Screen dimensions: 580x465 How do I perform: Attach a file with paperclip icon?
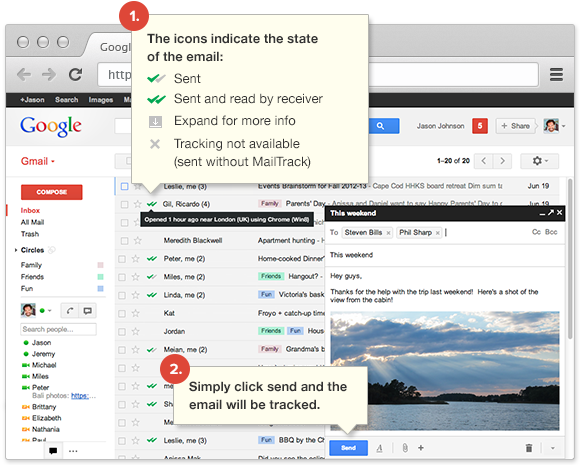tap(405, 448)
